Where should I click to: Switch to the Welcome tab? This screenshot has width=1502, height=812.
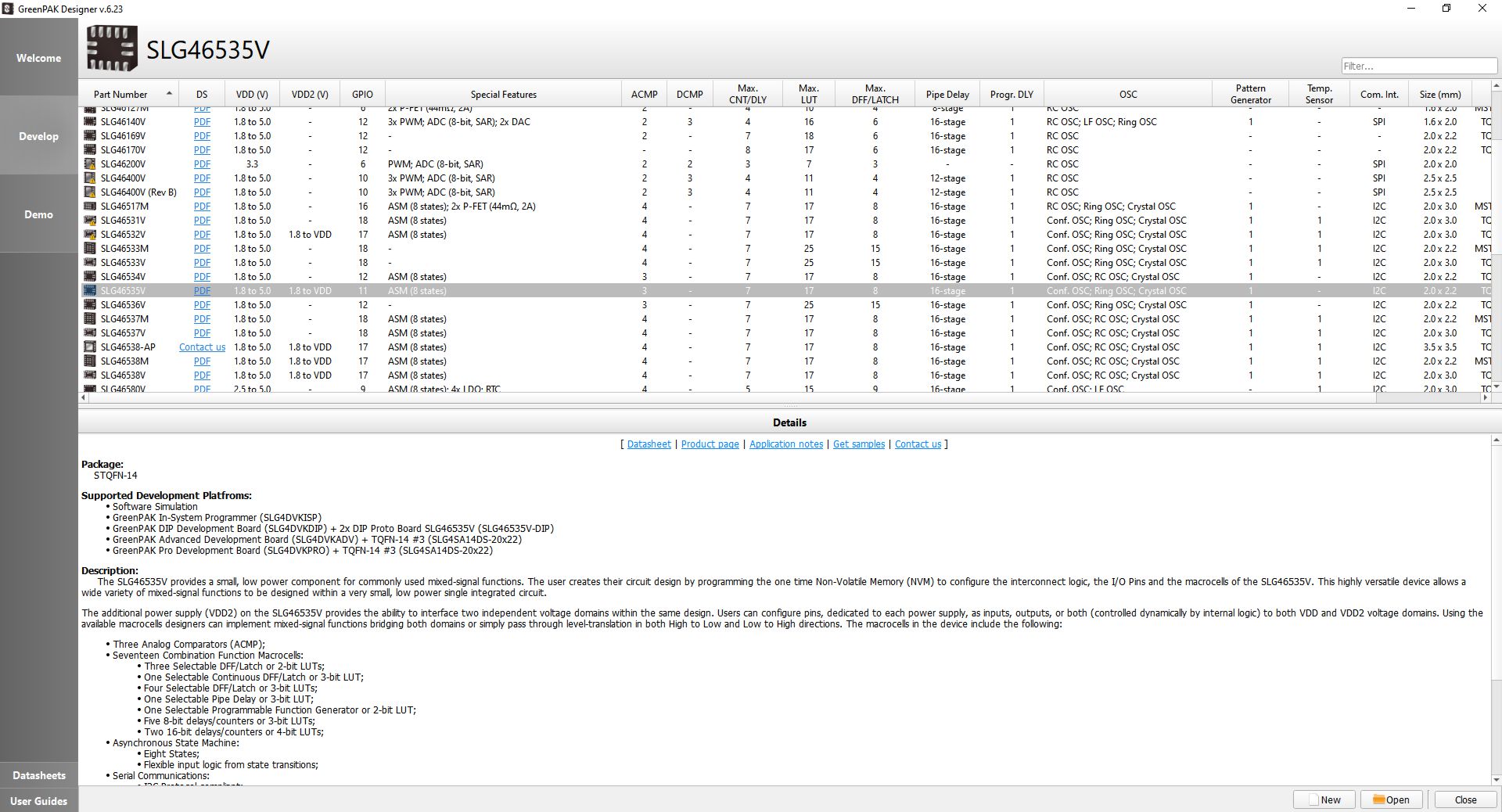pyautogui.click(x=38, y=58)
